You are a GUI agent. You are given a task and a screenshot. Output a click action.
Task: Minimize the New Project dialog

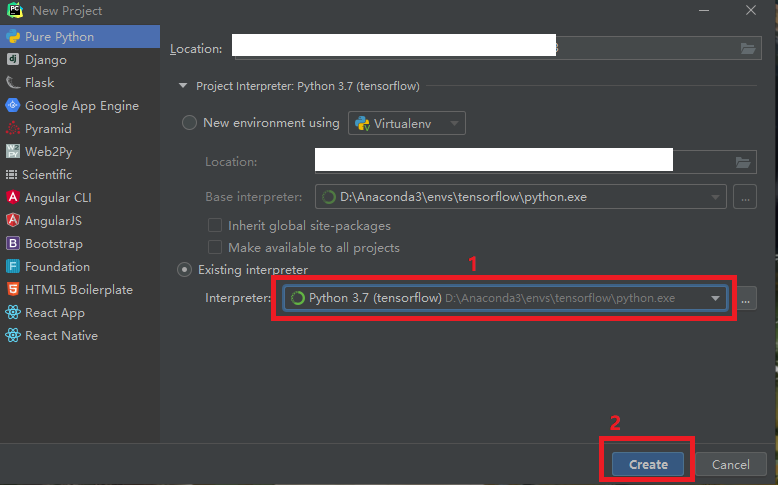tap(704, 10)
